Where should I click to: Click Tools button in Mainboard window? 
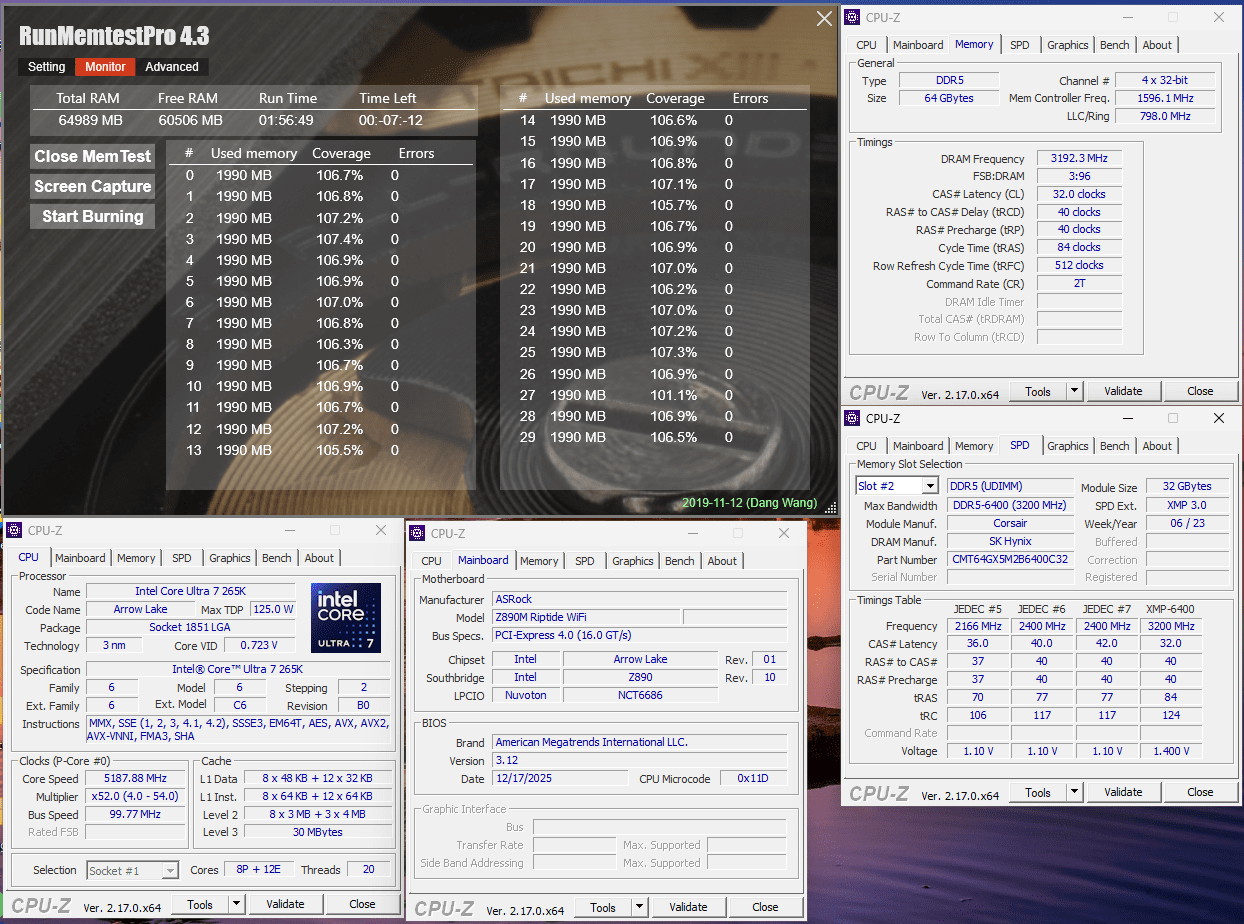pyautogui.click(x=603, y=907)
